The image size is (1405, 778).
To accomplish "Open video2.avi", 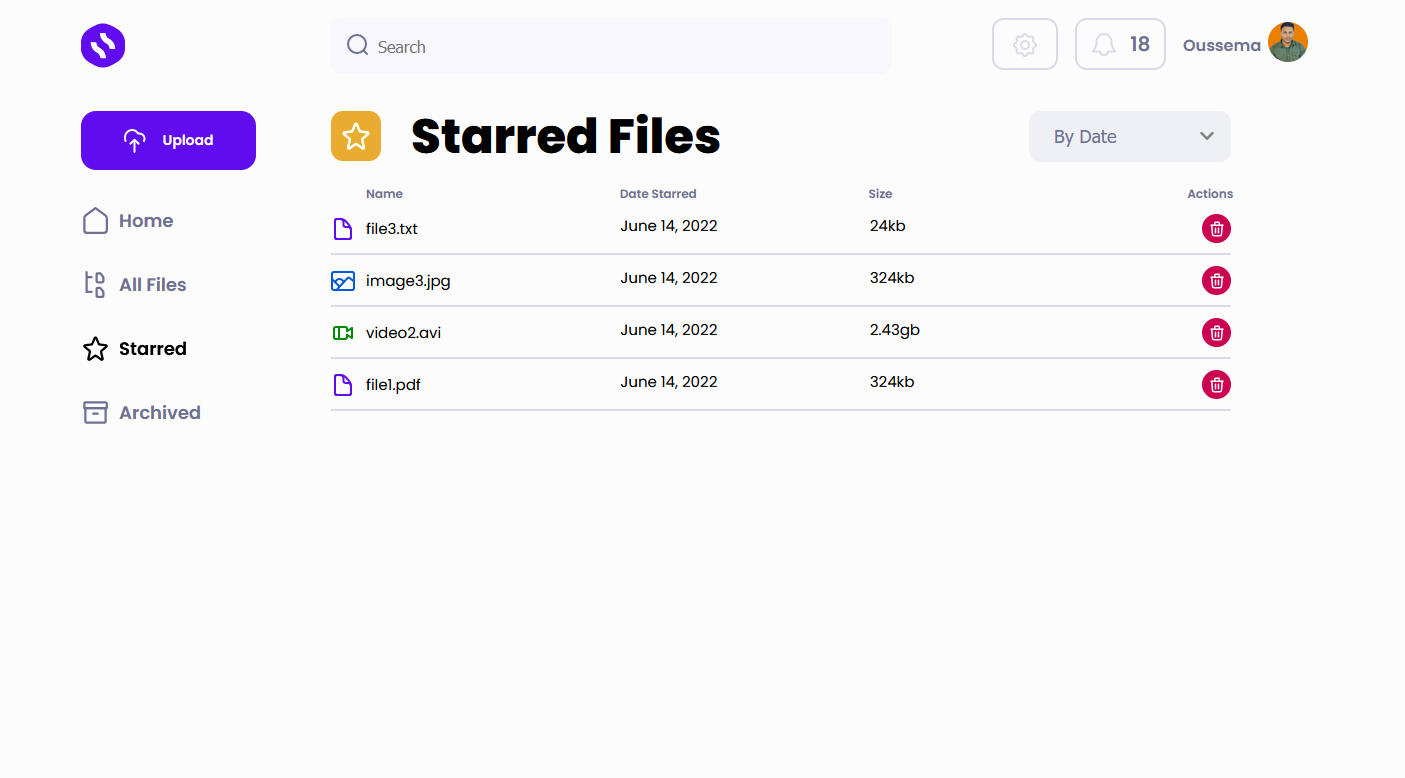I will click(x=403, y=333).
